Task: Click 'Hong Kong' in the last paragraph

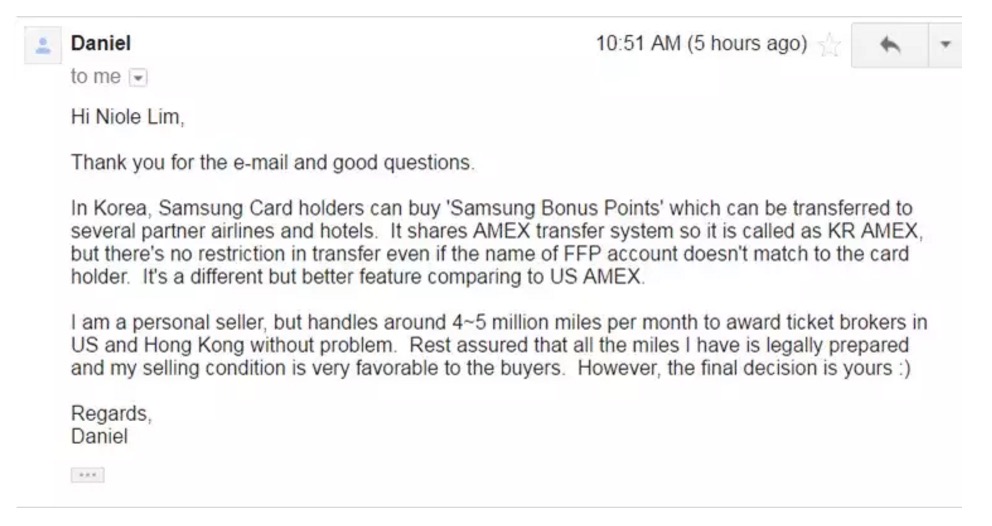Action: coord(194,345)
